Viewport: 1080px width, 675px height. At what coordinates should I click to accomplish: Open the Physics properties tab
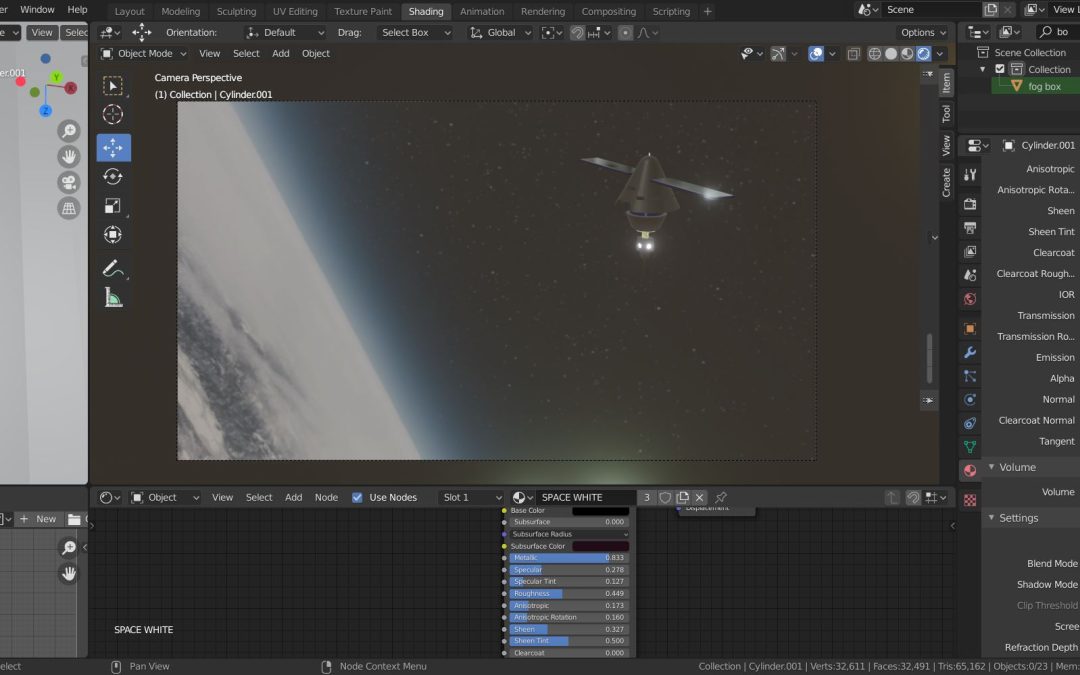970,399
